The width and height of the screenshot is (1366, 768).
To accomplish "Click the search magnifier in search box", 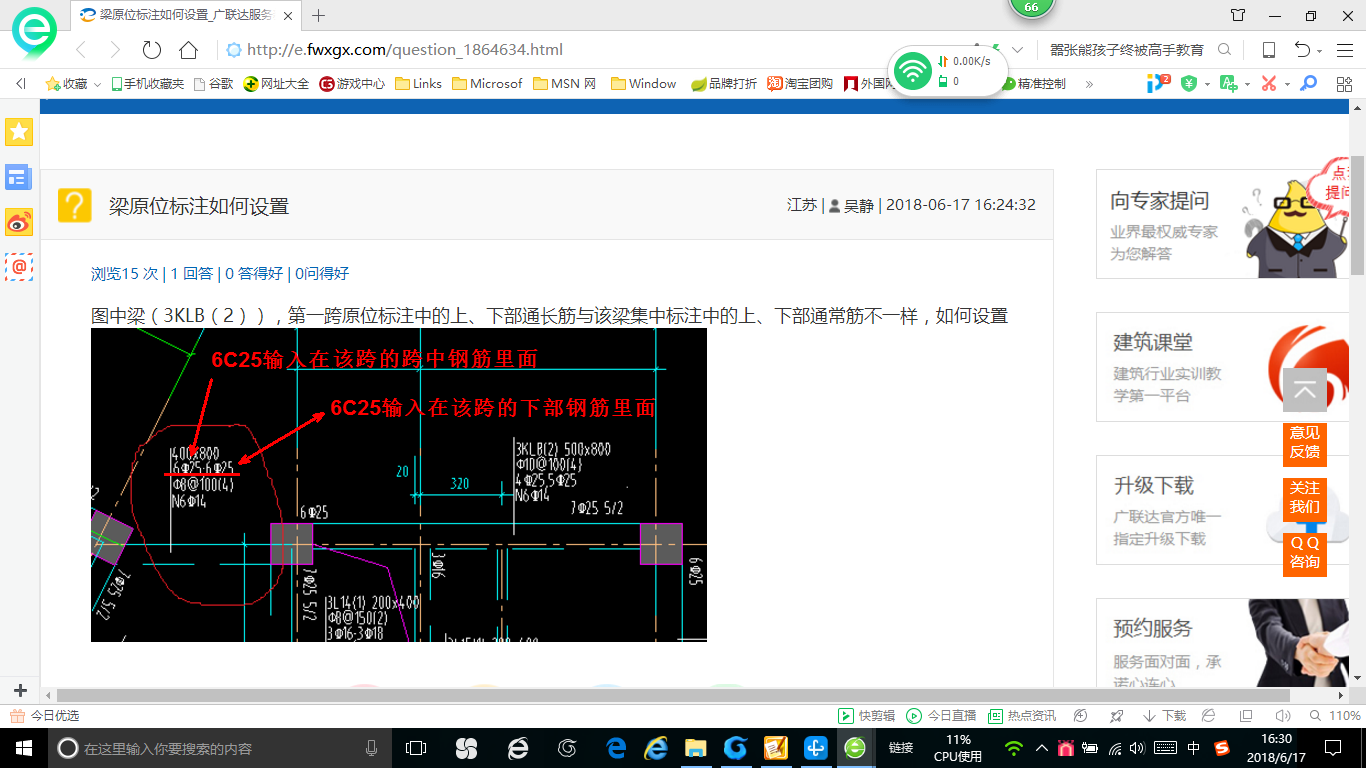I will (x=1224, y=50).
